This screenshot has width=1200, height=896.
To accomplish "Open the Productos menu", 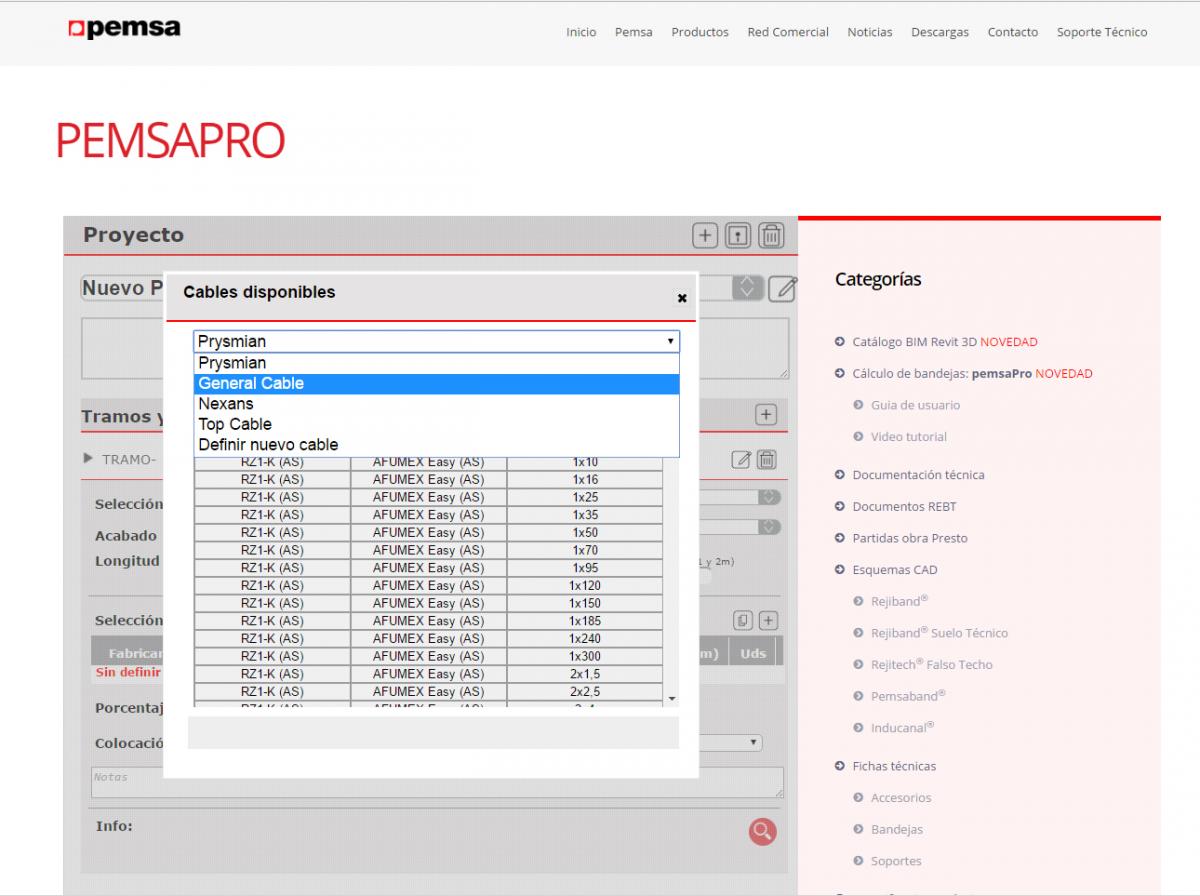I will tap(699, 32).
